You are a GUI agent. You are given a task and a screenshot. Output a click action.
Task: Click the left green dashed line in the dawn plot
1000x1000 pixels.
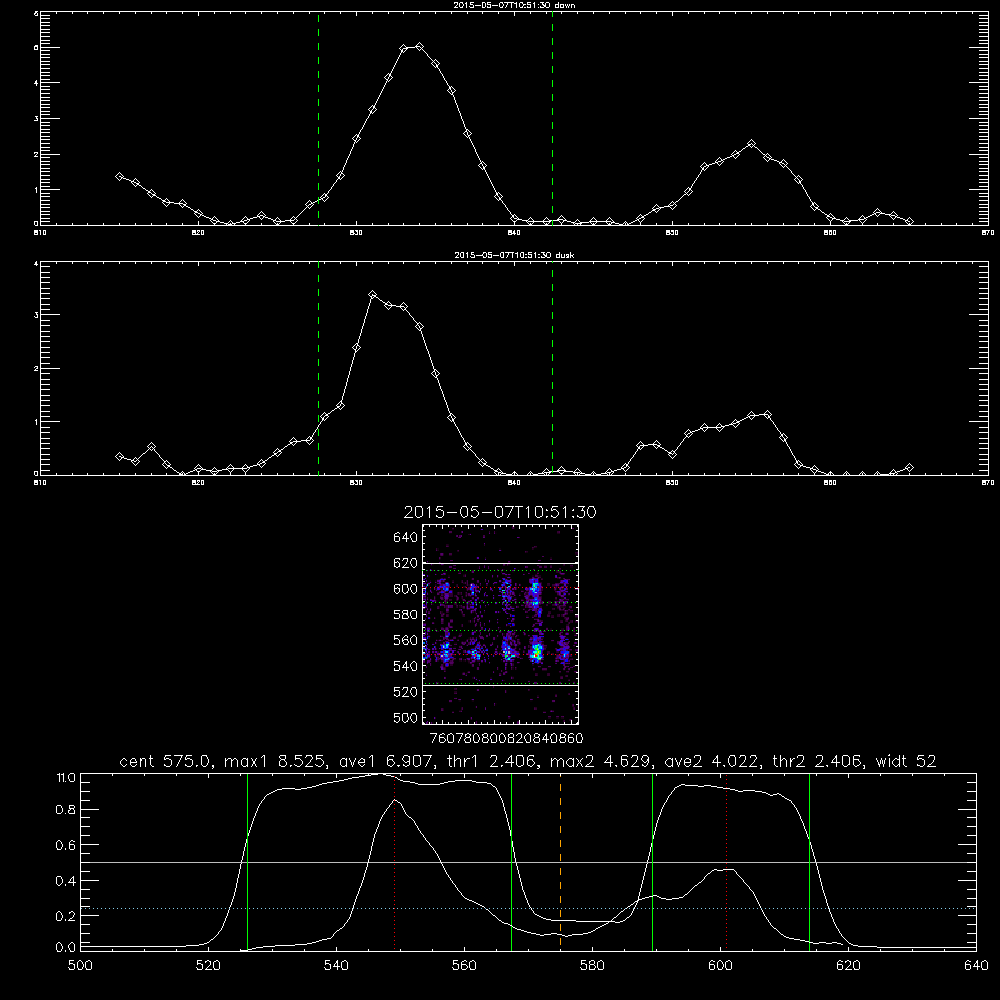pos(318,118)
